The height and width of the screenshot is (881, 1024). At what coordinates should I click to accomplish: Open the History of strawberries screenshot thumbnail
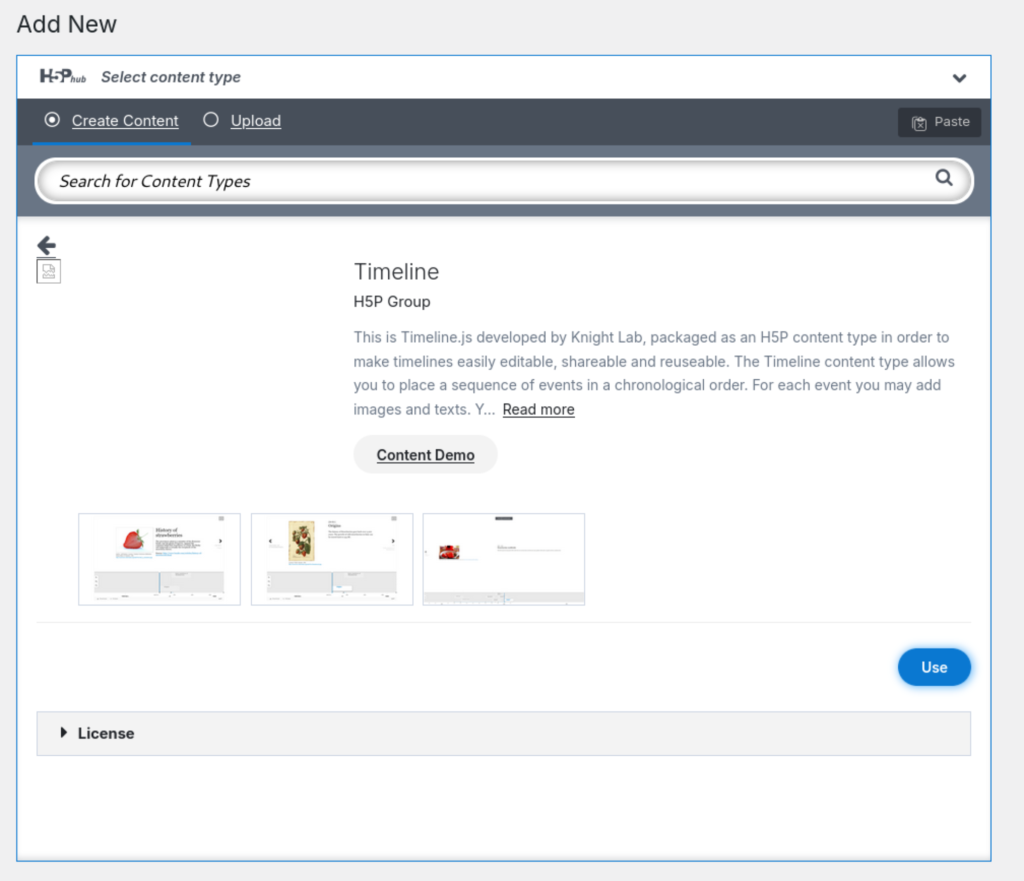tap(159, 559)
